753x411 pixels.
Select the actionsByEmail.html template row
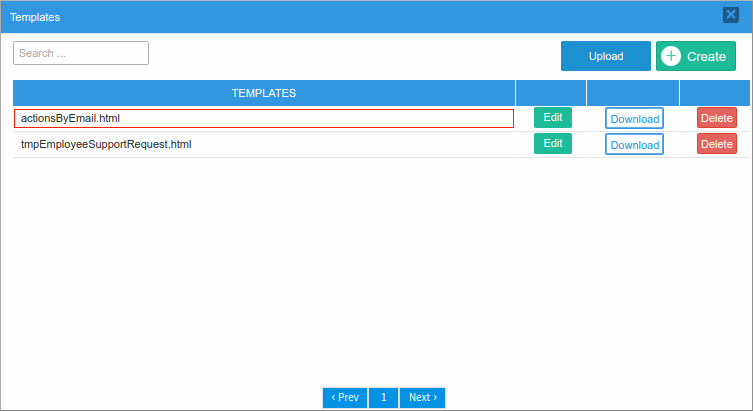point(264,118)
